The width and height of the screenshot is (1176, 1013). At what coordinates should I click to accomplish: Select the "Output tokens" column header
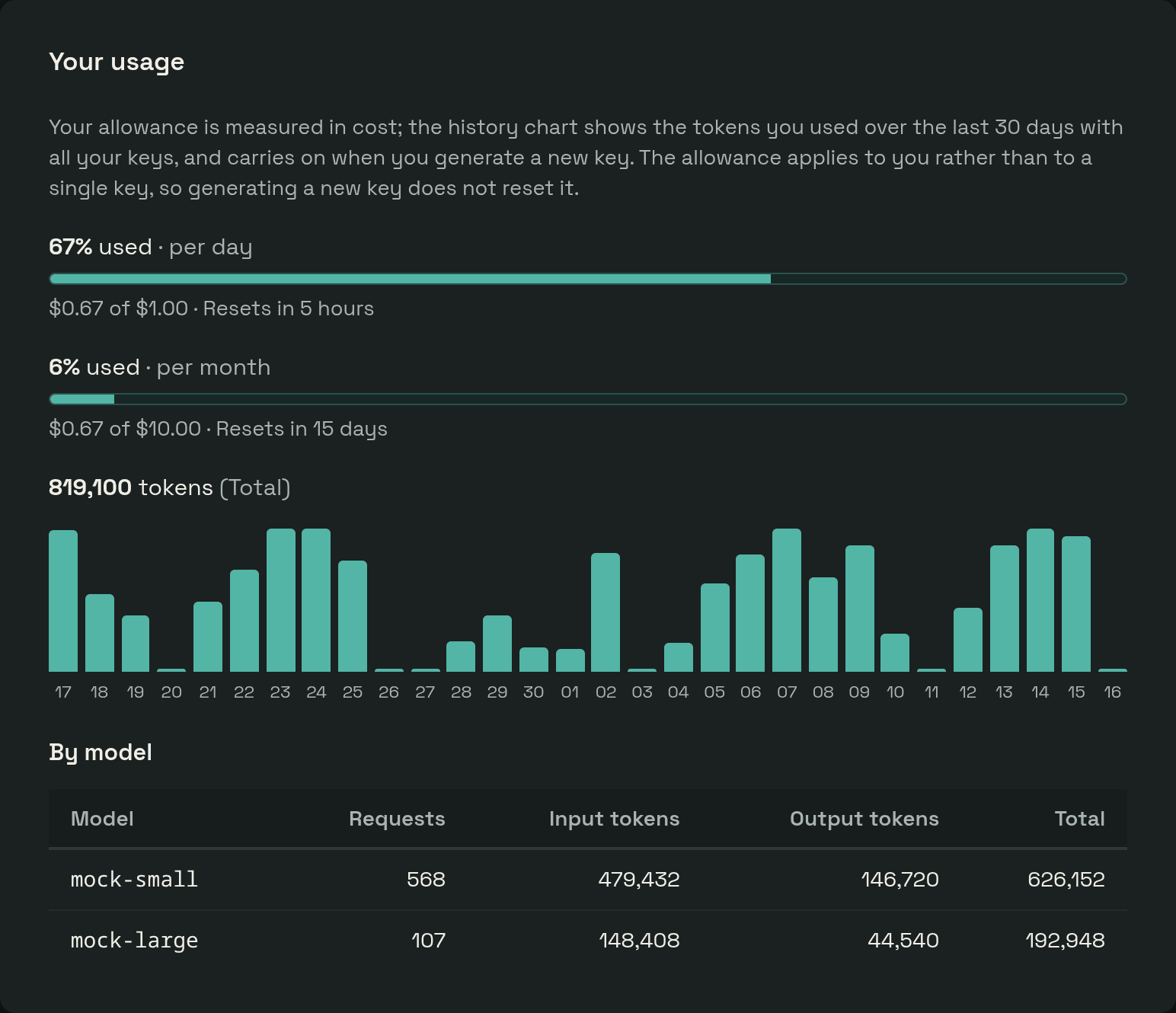click(x=864, y=819)
